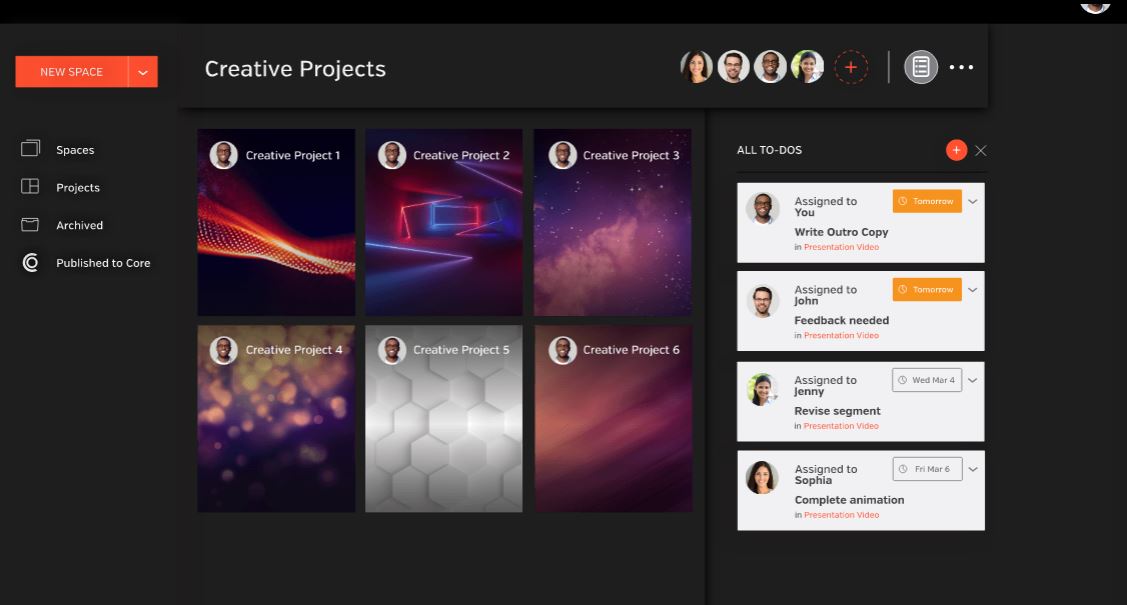Open Creative Project 4 bokeh thumbnail
The width and height of the screenshot is (1127, 605).
pos(276,419)
